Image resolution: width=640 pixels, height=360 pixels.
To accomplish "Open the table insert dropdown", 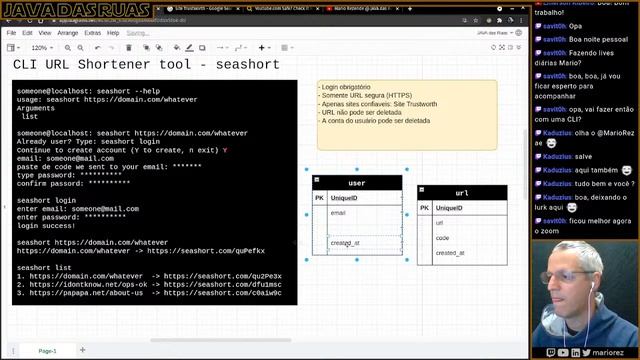I will 287,48.
